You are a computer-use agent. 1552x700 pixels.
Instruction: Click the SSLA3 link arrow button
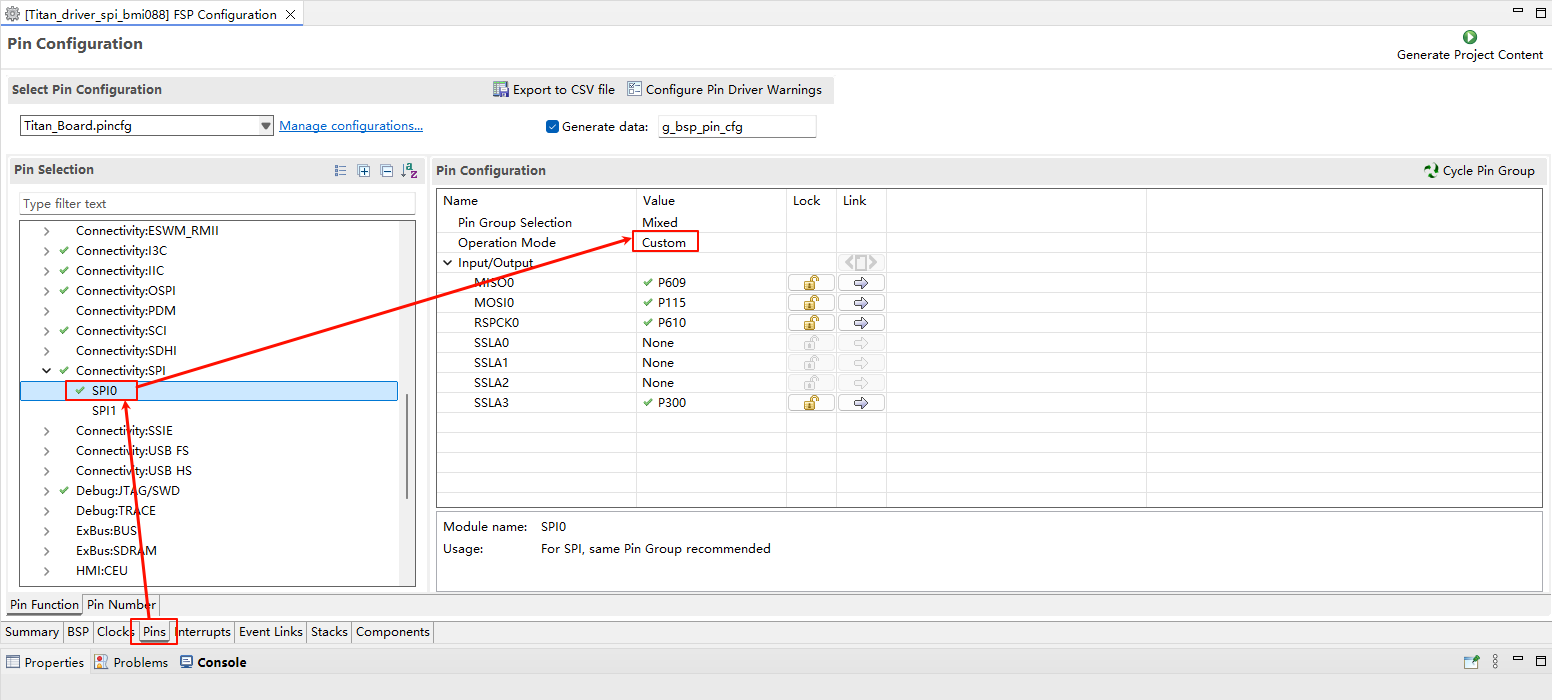tap(860, 403)
